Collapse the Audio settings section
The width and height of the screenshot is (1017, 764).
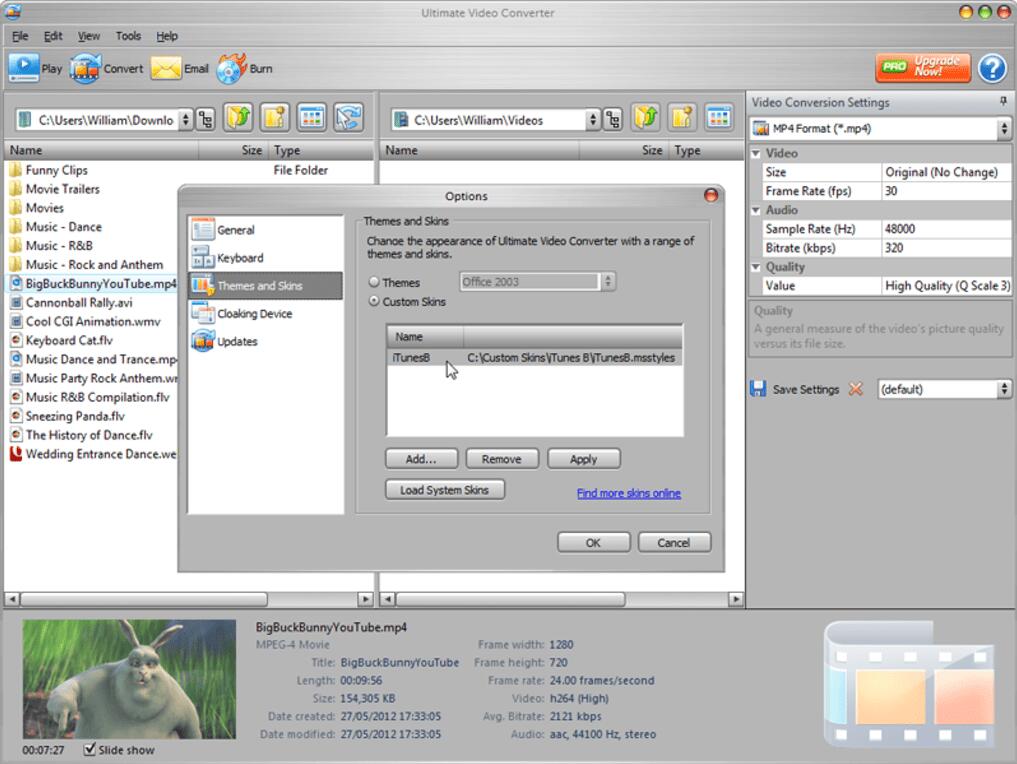pyautogui.click(x=756, y=210)
